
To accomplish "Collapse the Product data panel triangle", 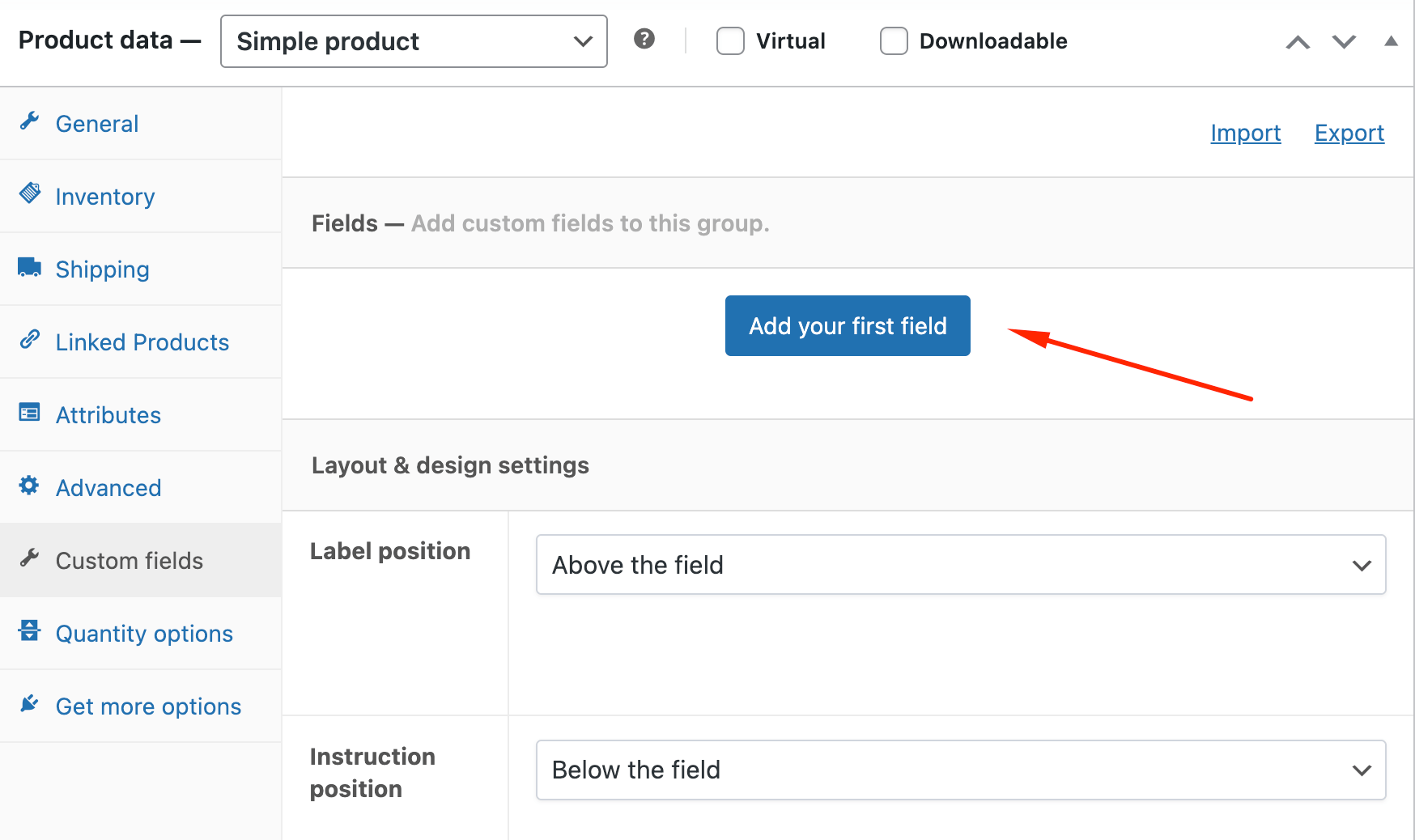I will click(x=1391, y=40).
